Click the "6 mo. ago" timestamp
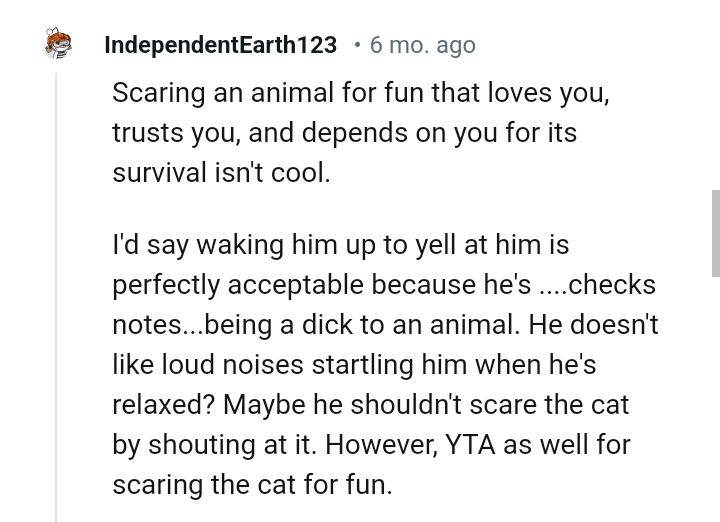720x522 pixels. pos(422,45)
